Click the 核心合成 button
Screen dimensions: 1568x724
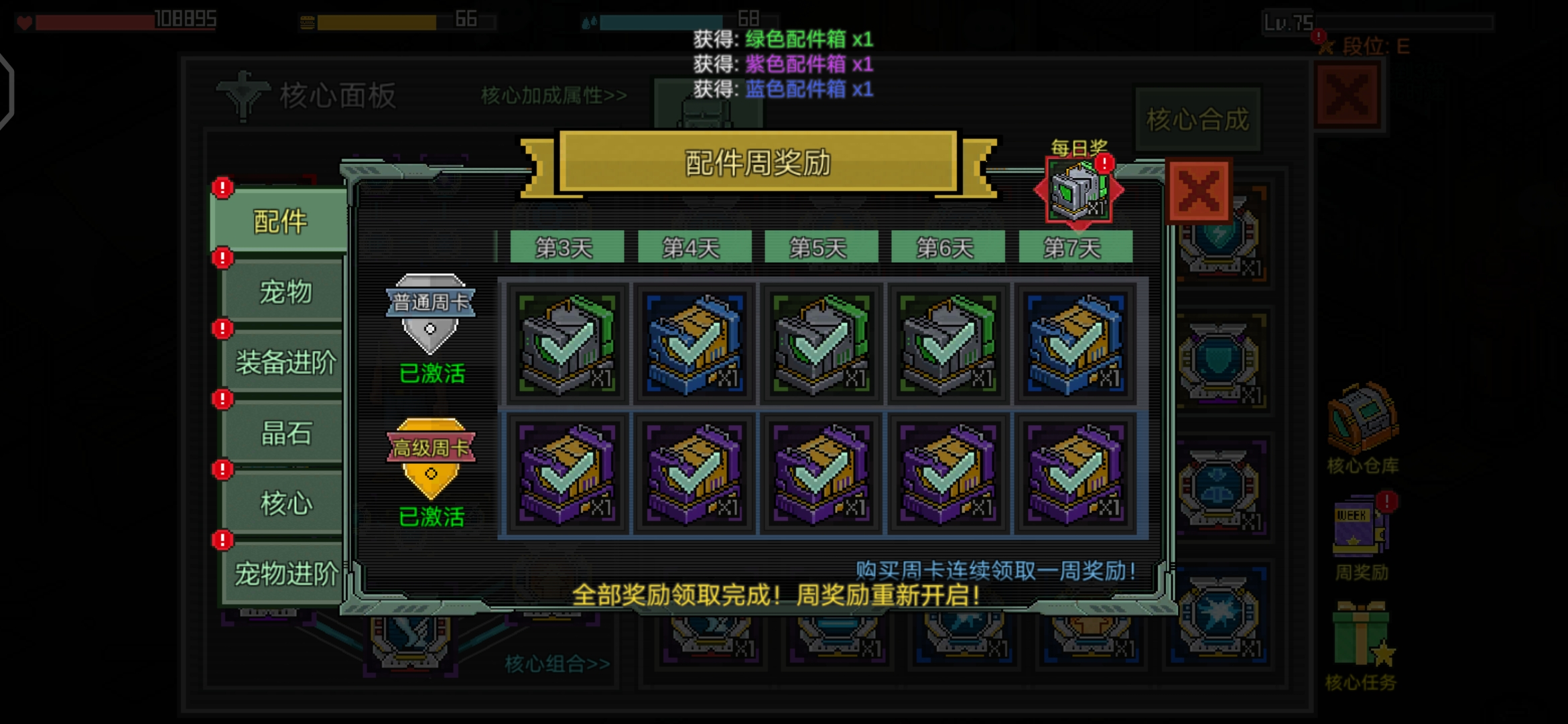click(x=1197, y=119)
